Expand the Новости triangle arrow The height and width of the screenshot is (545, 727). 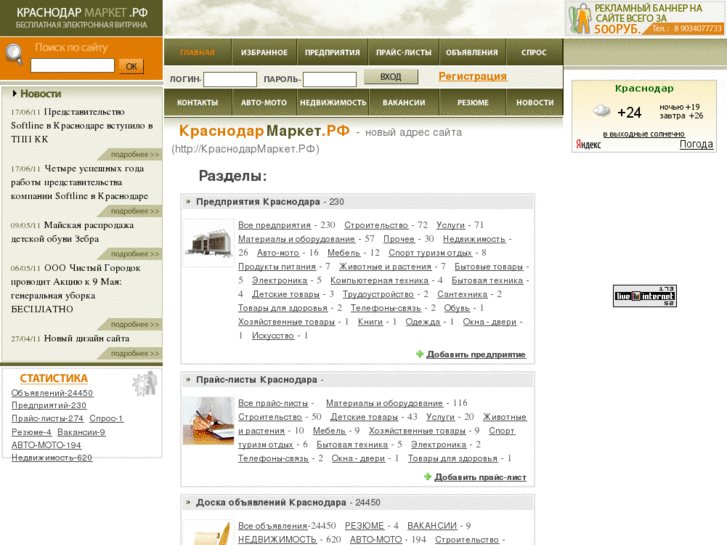pos(15,94)
